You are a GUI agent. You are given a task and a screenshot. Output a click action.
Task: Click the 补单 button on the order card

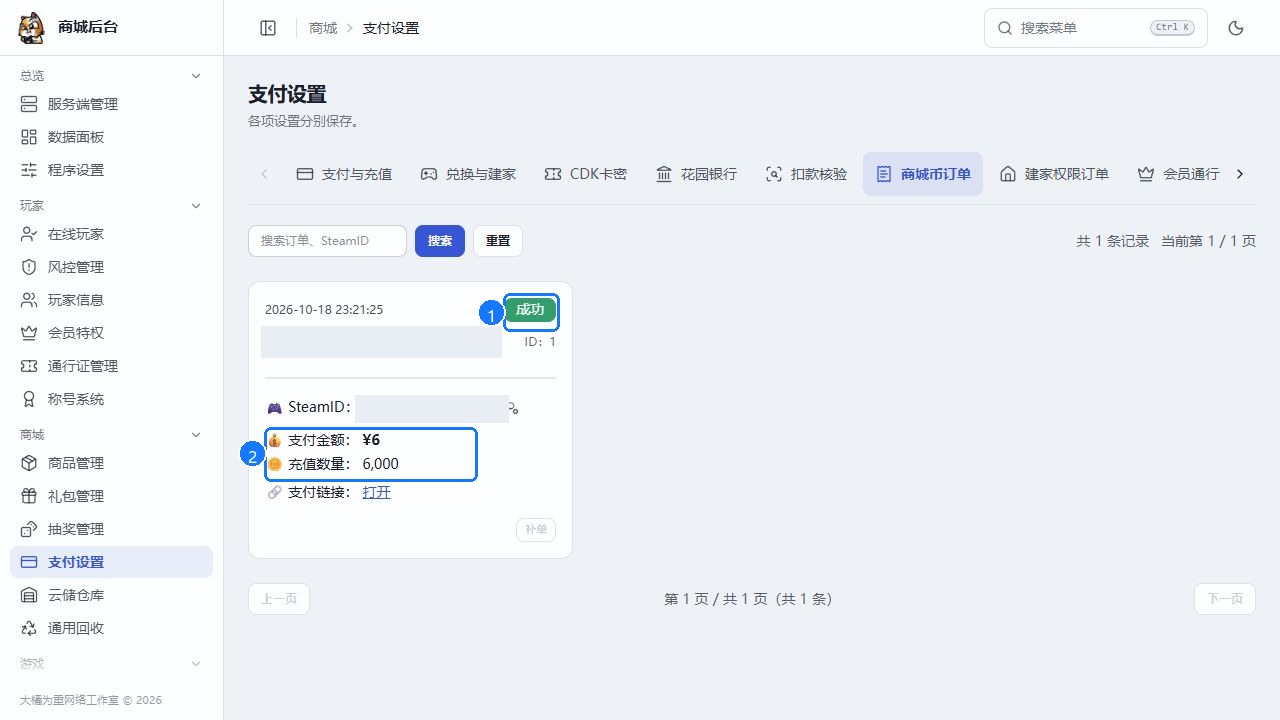click(536, 529)
